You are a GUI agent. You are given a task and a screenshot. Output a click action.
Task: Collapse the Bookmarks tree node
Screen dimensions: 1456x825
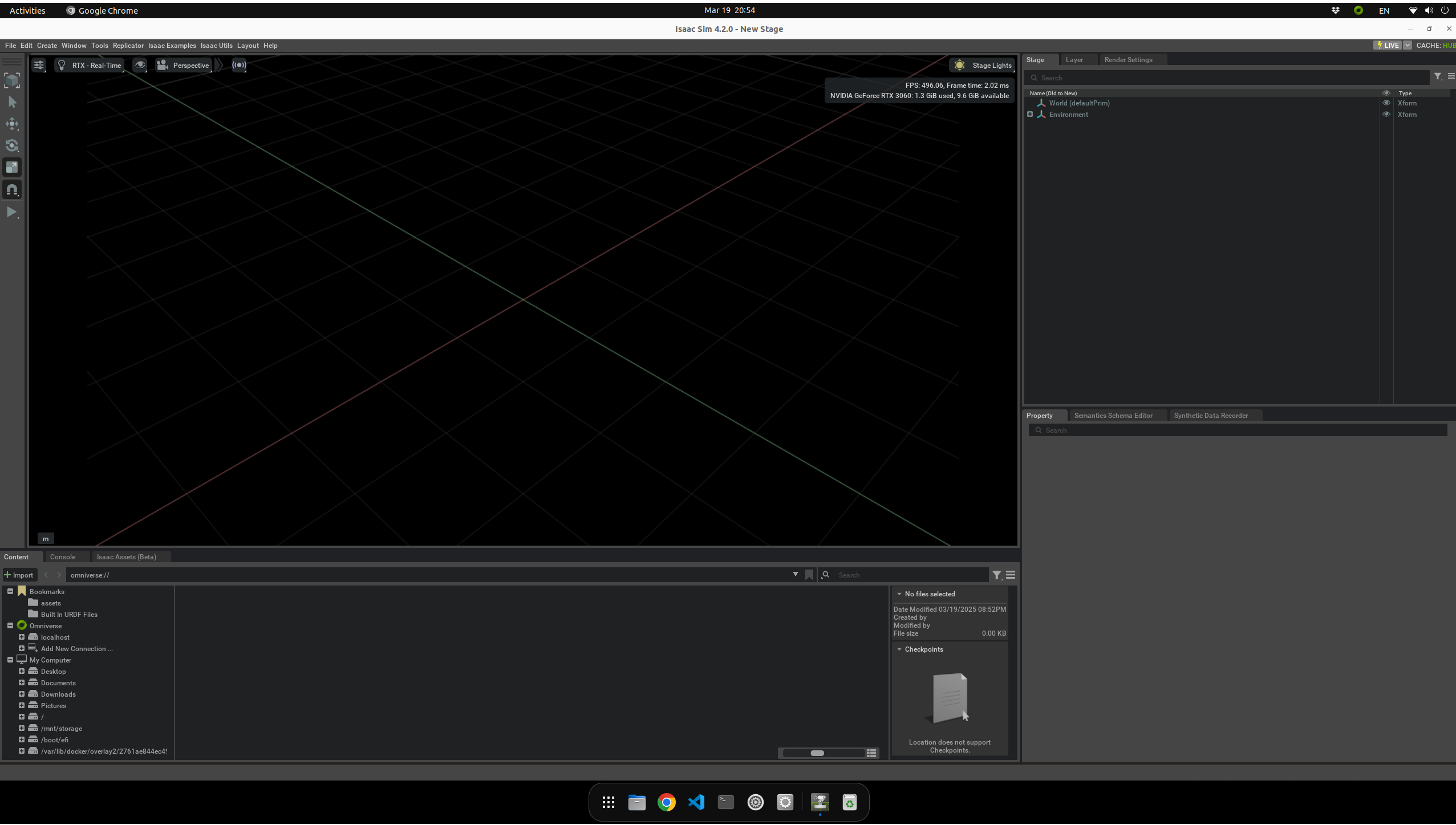point(10,592)
